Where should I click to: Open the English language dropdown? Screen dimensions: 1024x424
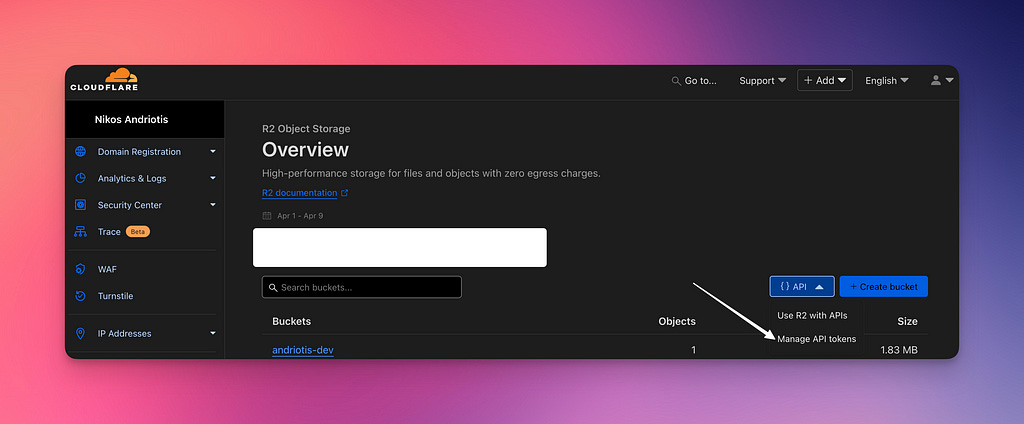coord(887,81)
